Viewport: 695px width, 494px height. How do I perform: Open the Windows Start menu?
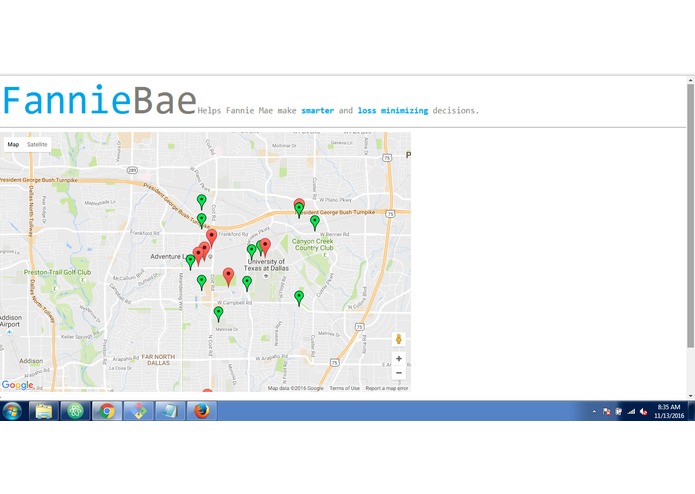click(12, 411)
